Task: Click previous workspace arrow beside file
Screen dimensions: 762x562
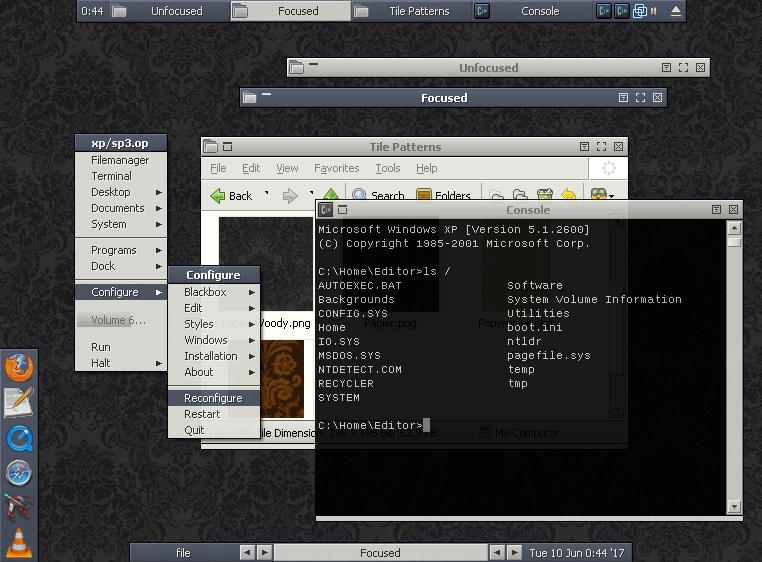Action: tap(247, 552)
